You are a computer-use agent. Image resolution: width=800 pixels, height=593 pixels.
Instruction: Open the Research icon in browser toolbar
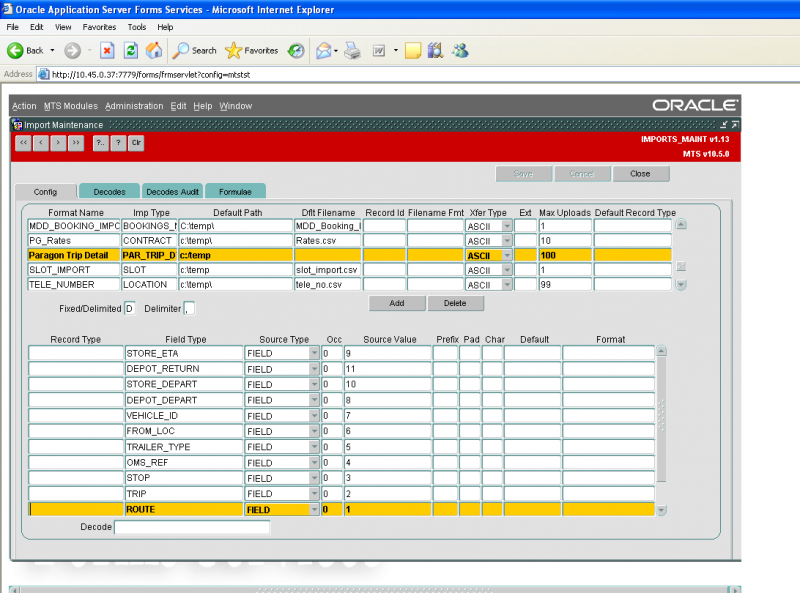(x=435, y=51)
